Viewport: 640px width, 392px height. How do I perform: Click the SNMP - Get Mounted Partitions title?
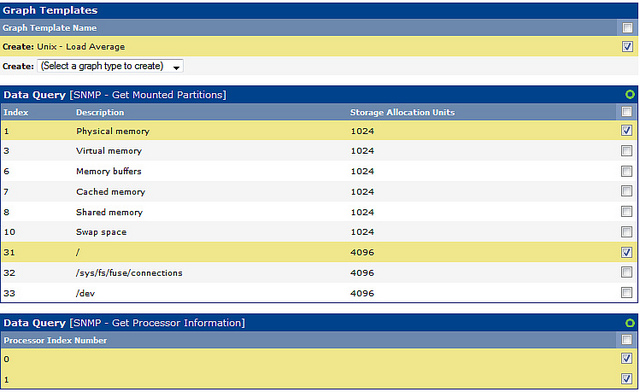(148, 95)
